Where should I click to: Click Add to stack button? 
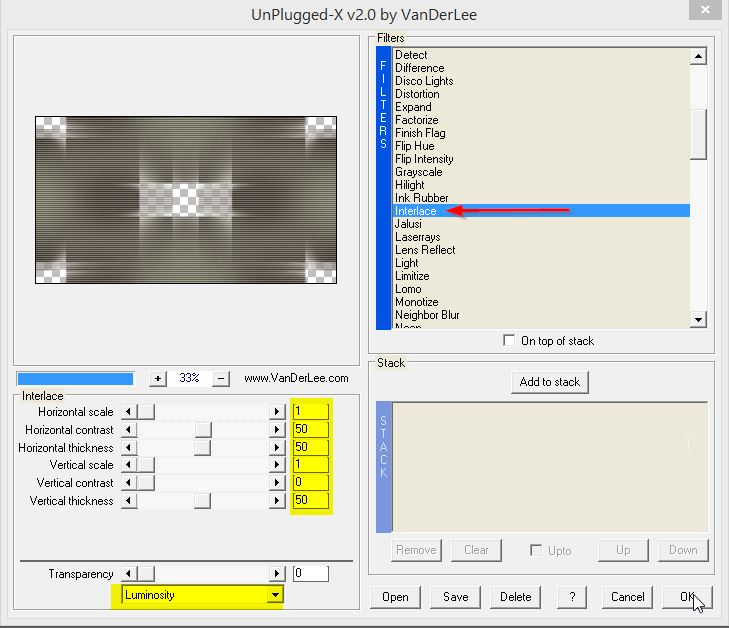[x=550, y=382]
